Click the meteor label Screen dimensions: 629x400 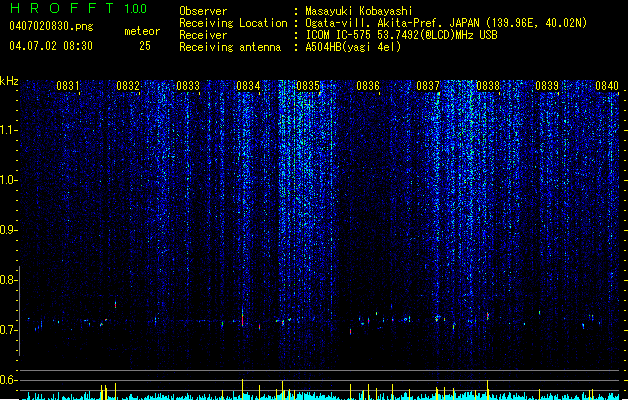[x=142, y=31]
